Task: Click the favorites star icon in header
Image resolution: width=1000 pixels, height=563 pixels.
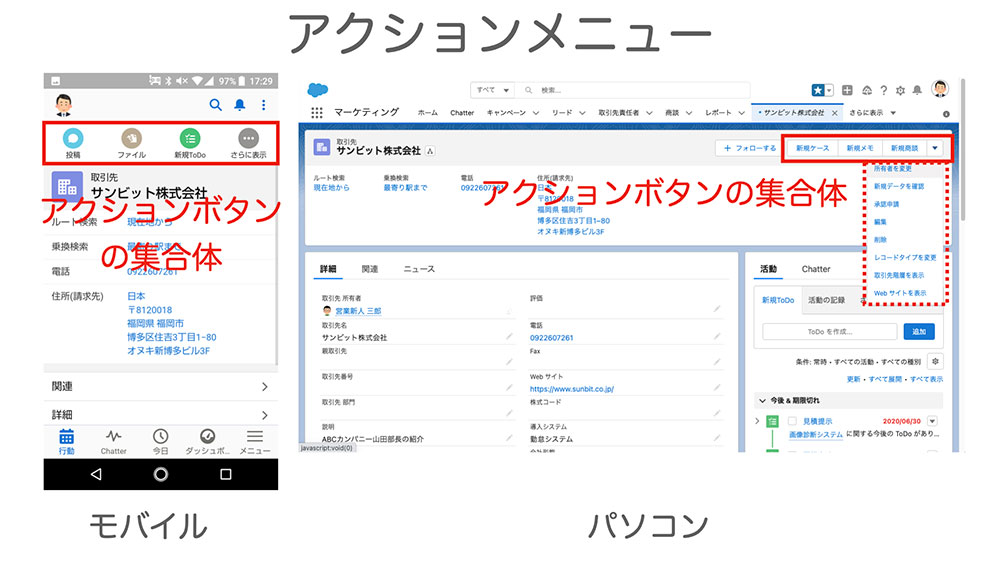Action: (818, 91)
